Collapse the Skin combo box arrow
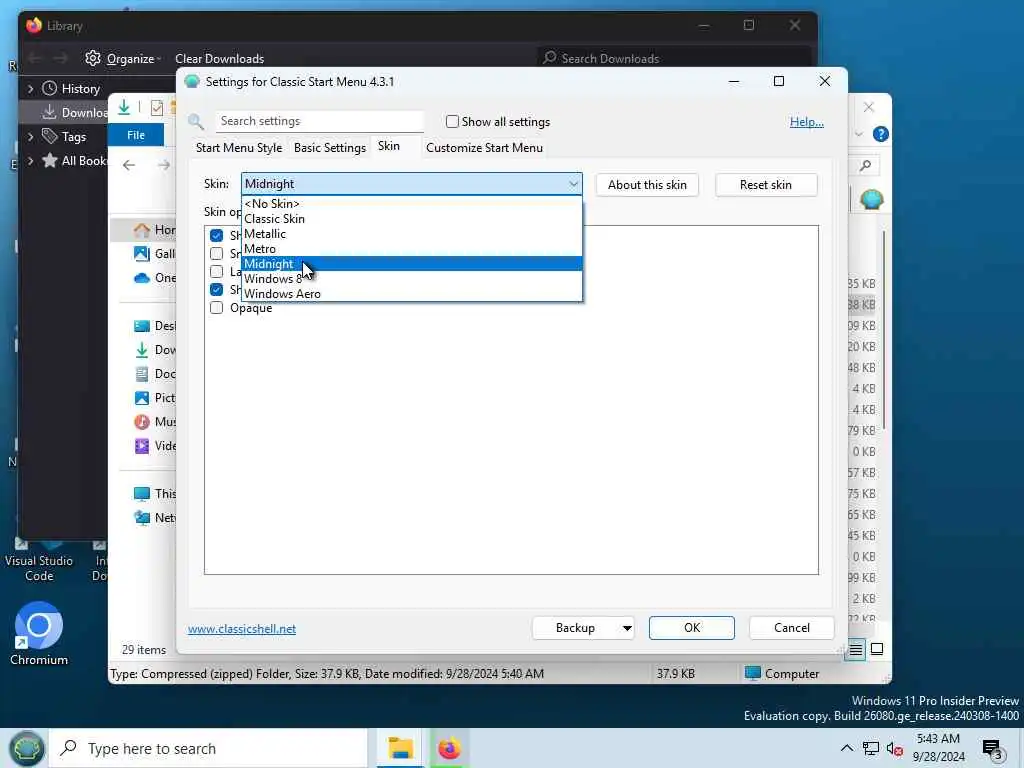This screenshot has width=1024, height=768. click(573, 184)
